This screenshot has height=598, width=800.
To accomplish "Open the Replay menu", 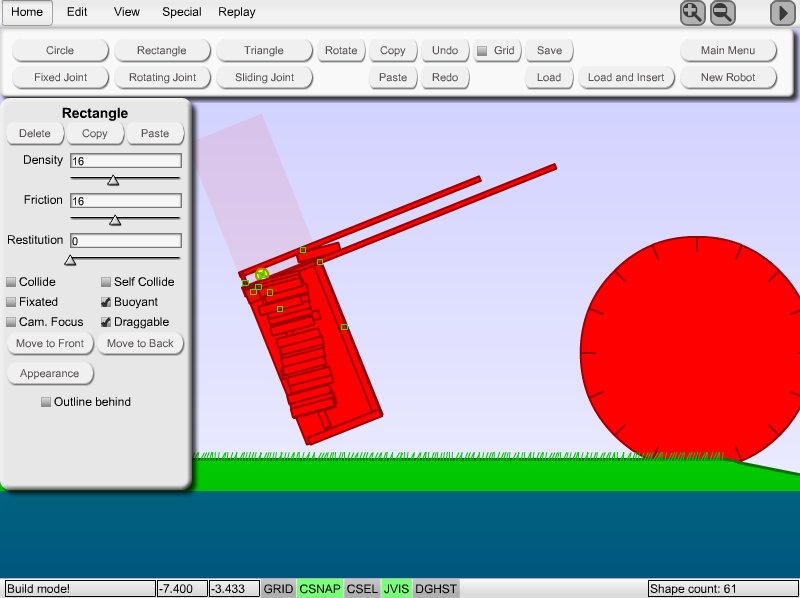I will (237, 12).
